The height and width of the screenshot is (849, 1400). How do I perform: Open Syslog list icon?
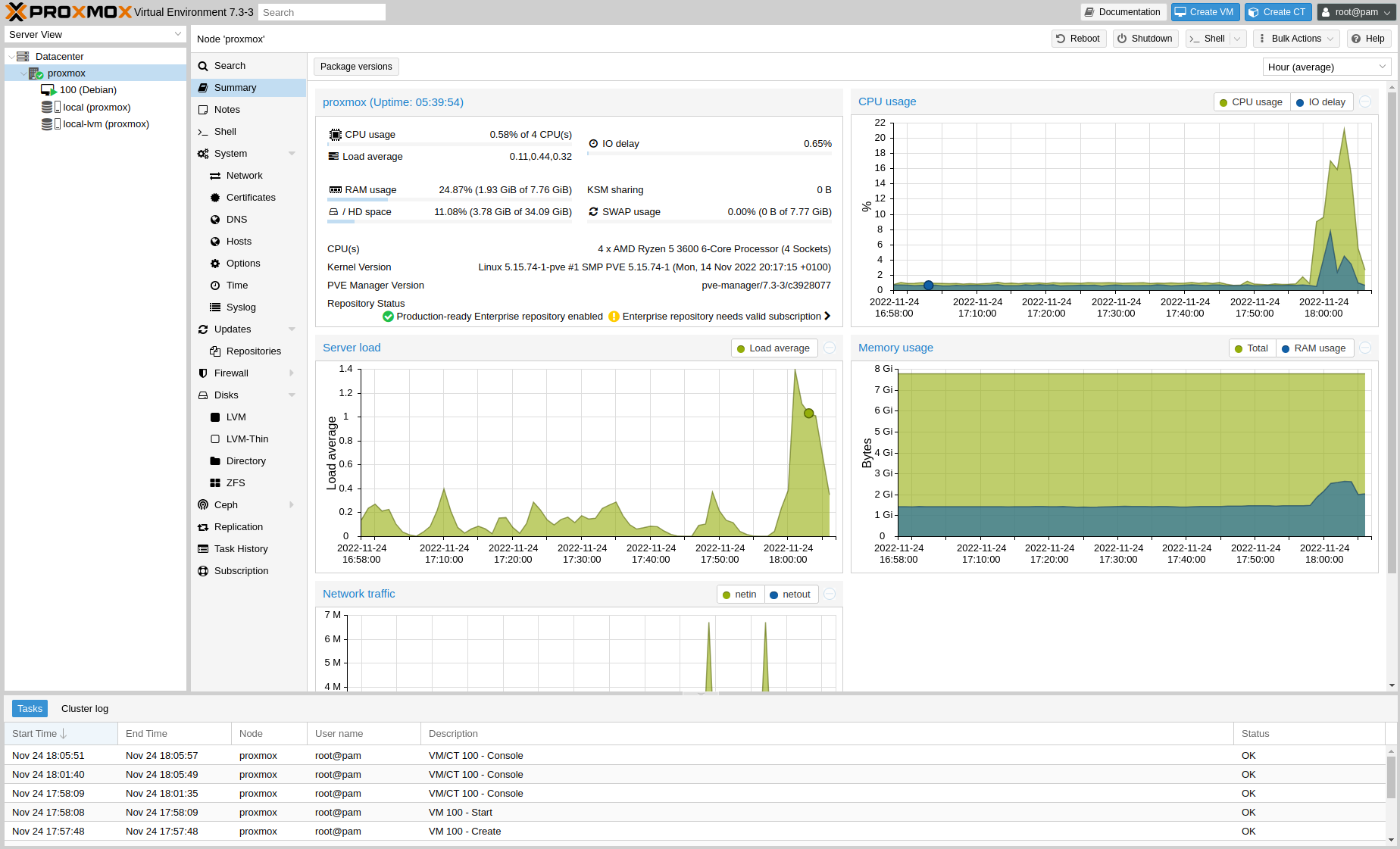tap(215, 307)
